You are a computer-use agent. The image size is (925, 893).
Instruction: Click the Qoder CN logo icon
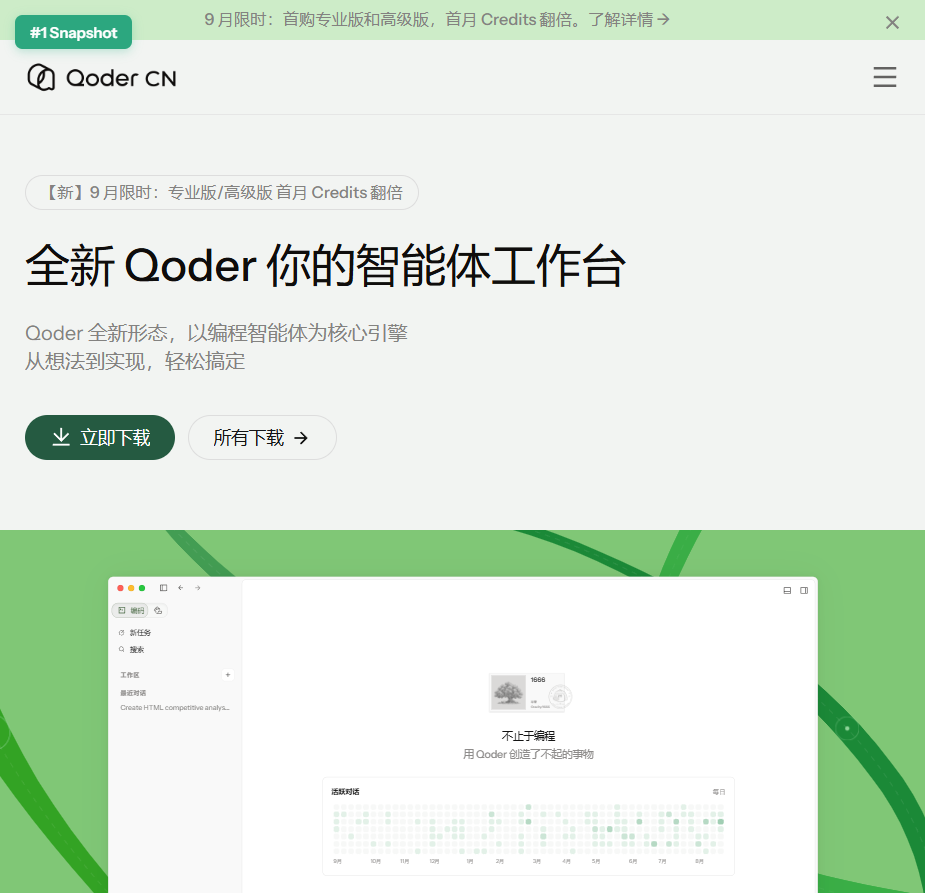(x=41, y=77)
